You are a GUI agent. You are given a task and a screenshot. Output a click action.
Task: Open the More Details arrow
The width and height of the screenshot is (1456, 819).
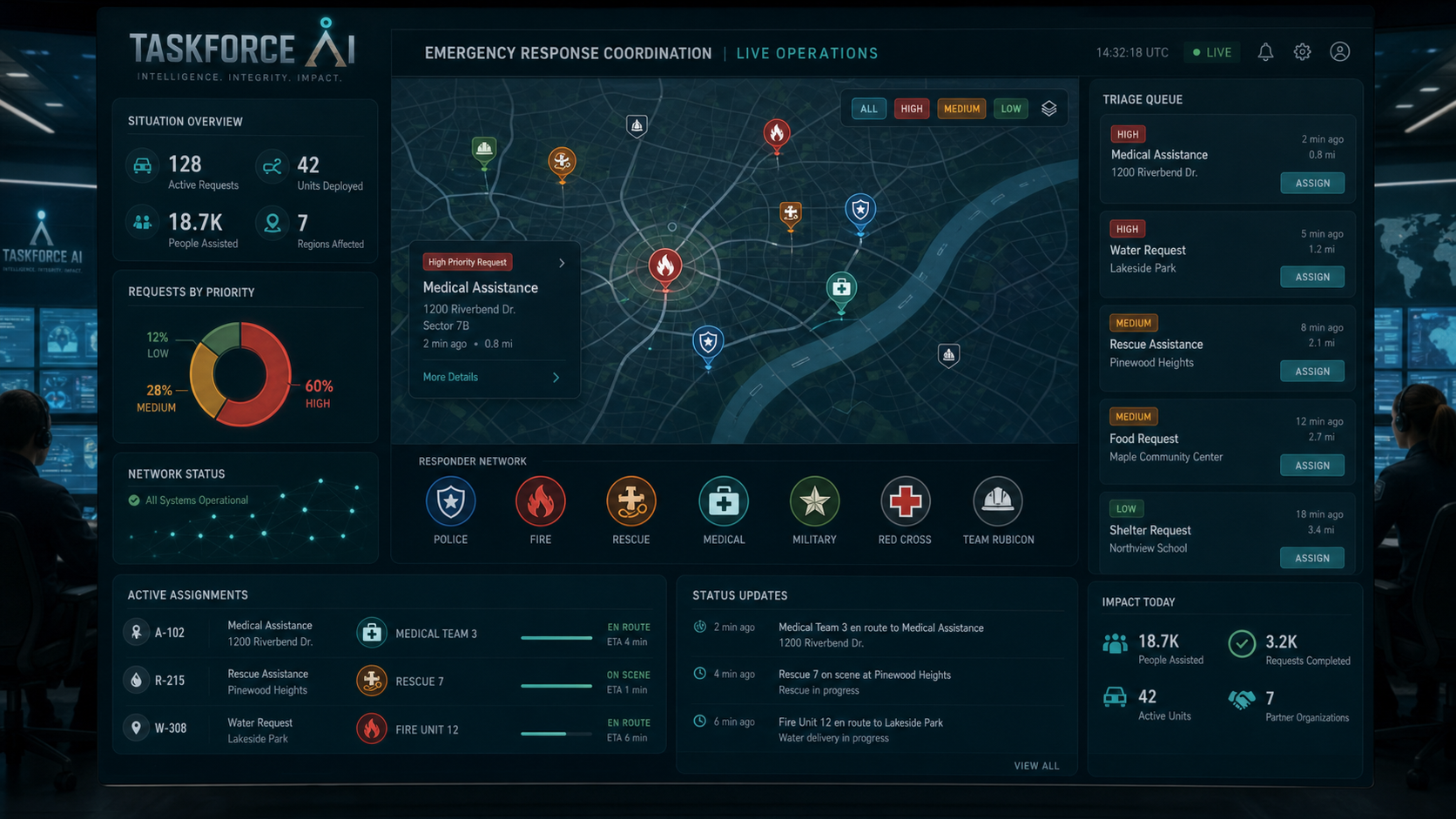(556, 378)
